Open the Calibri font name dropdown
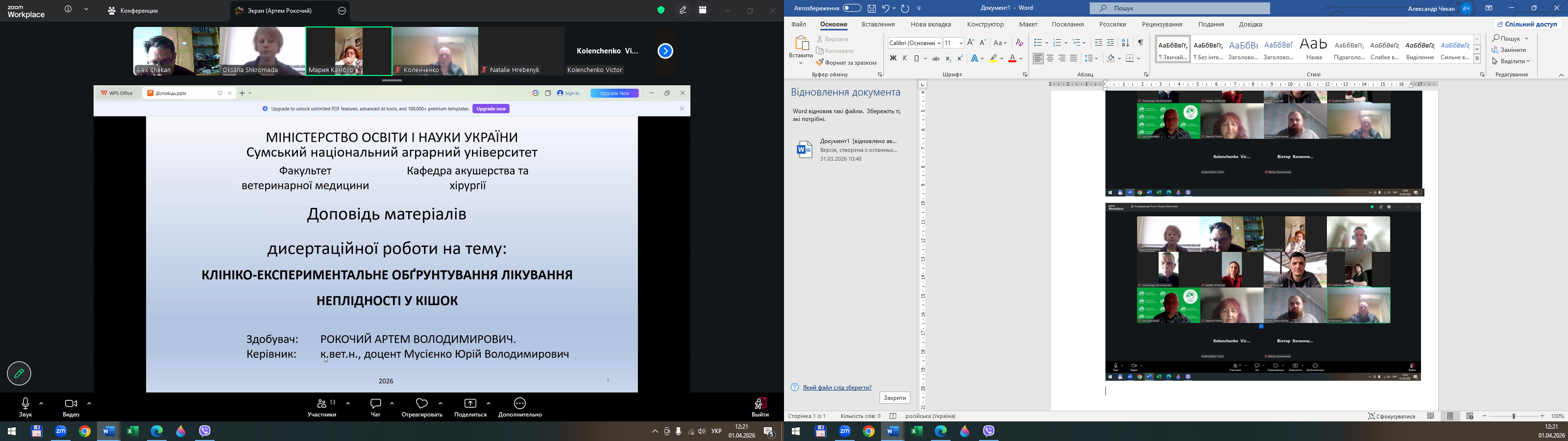 coord(939,43)
